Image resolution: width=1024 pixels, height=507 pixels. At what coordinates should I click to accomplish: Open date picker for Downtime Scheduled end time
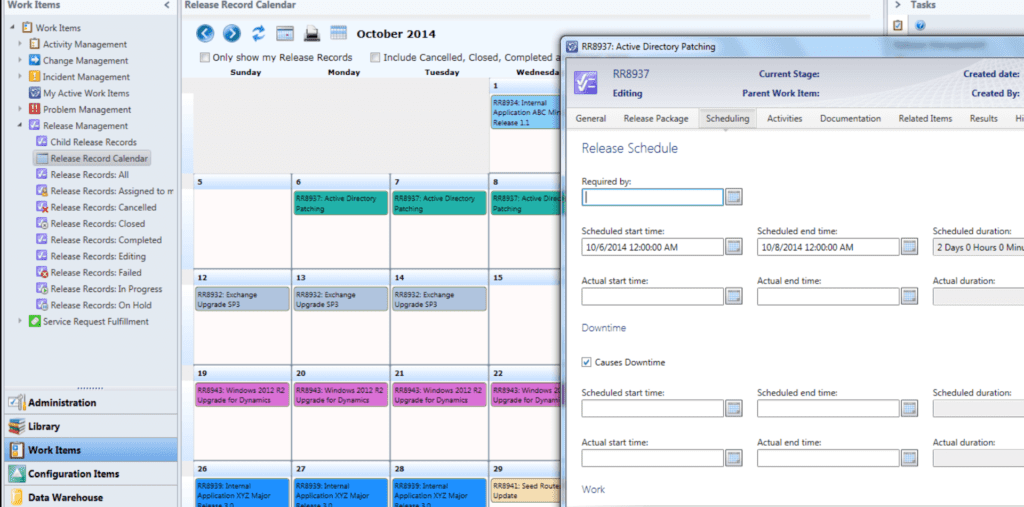(x=910, y=408)
